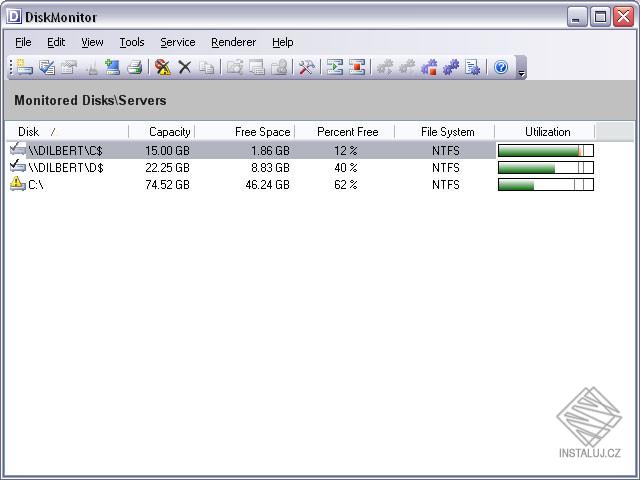Minimize the DiskMonitor window
Viewport: 640px width, 480px height.
(x=577, y=17)
